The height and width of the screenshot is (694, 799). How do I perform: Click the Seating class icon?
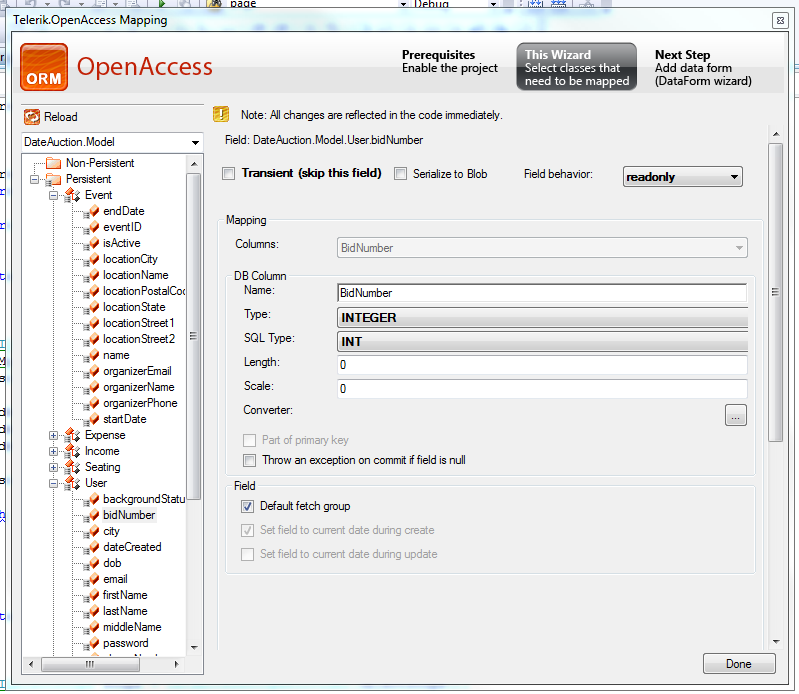(72, 467)
